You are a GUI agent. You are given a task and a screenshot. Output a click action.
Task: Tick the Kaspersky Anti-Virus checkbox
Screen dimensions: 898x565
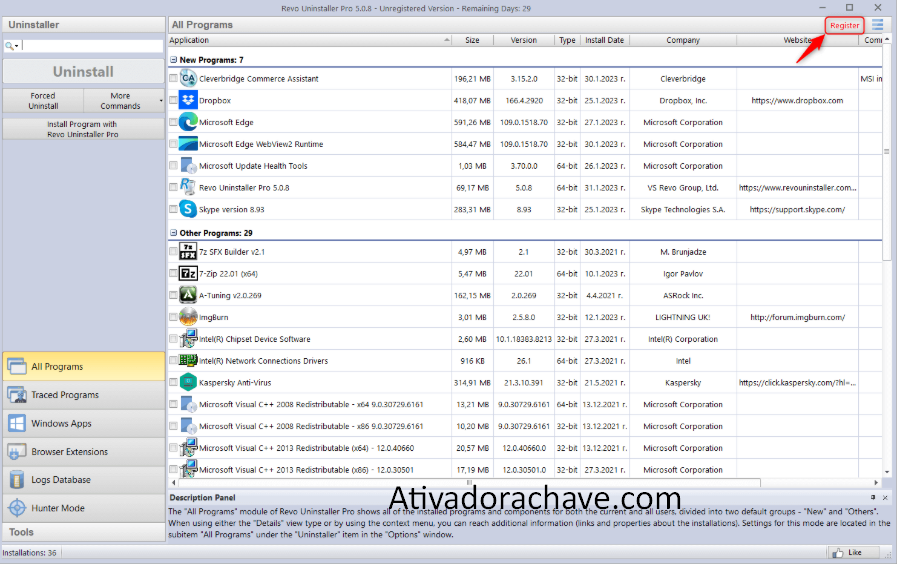pyautogui.click(x=173, y=382)
